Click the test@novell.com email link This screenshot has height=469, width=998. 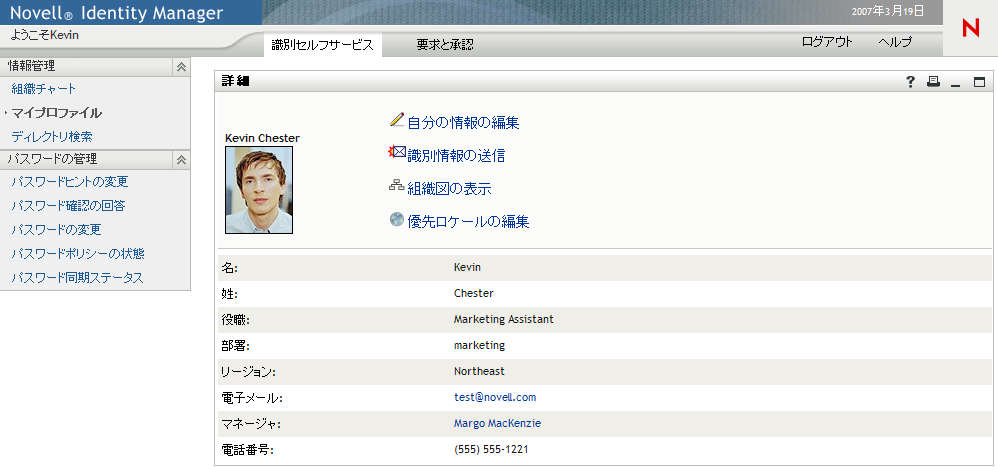(x=495, y=397)
